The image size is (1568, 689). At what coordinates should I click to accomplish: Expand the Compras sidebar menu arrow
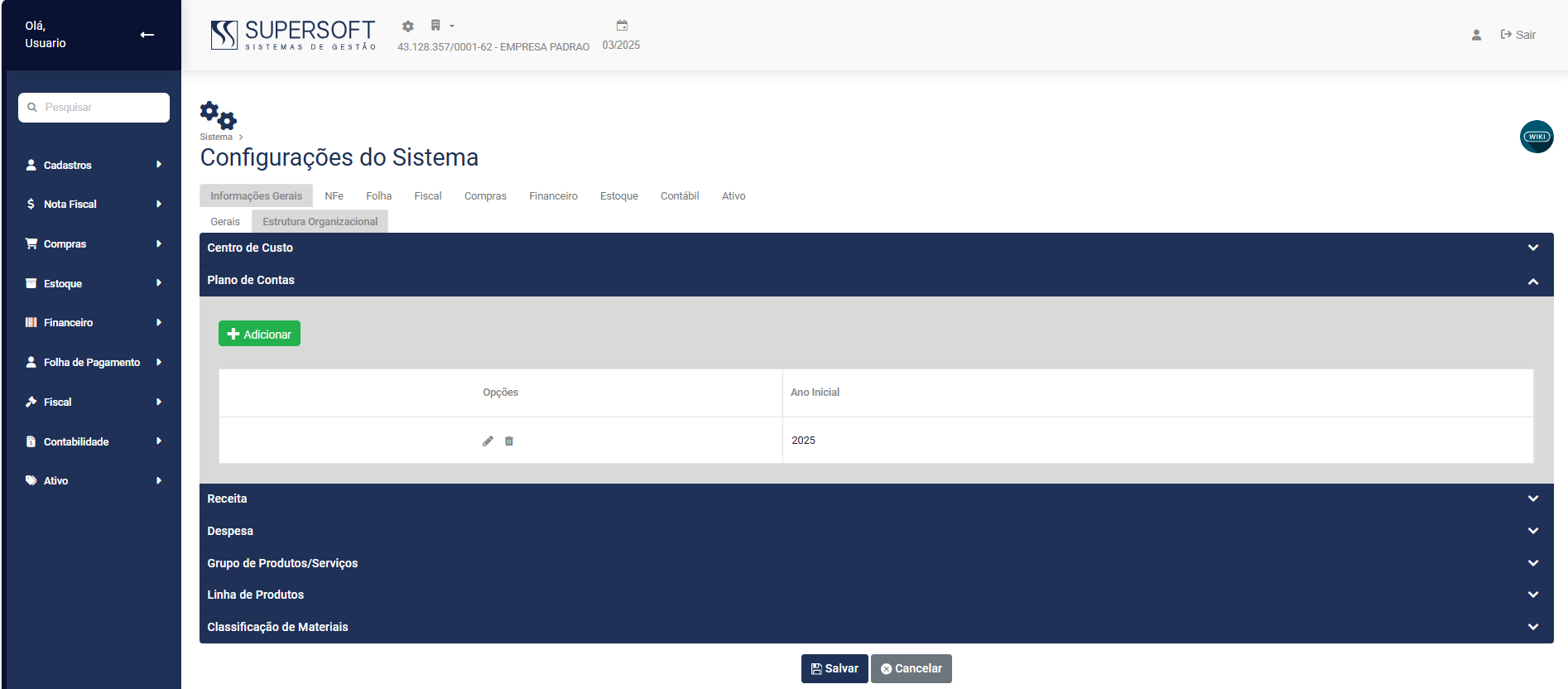(x=159, y=243)
